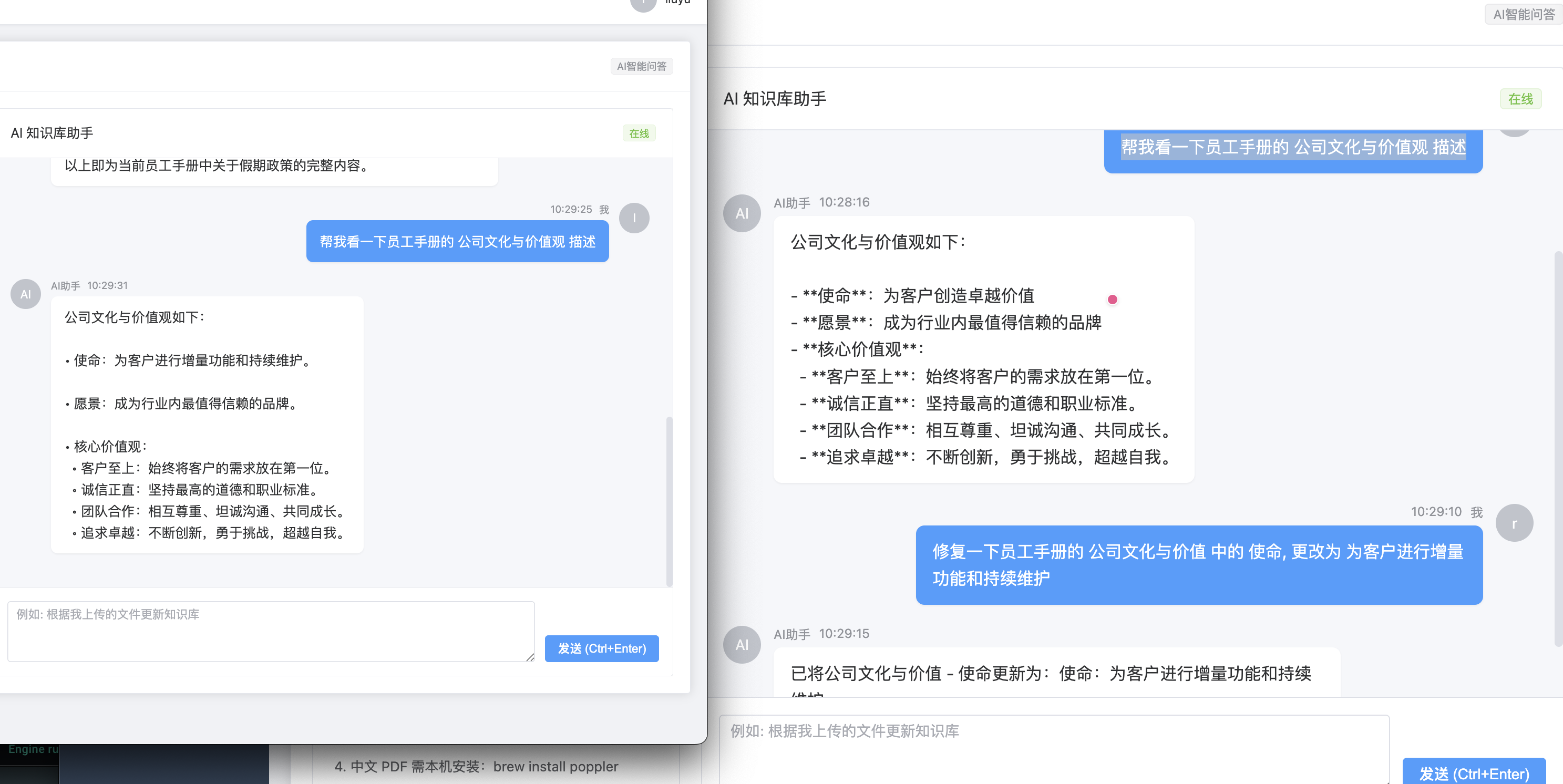The image size is (1563, 784).
Task: Click the user avatar next to the 10:29:10 message
Action: pos(1514,523)
